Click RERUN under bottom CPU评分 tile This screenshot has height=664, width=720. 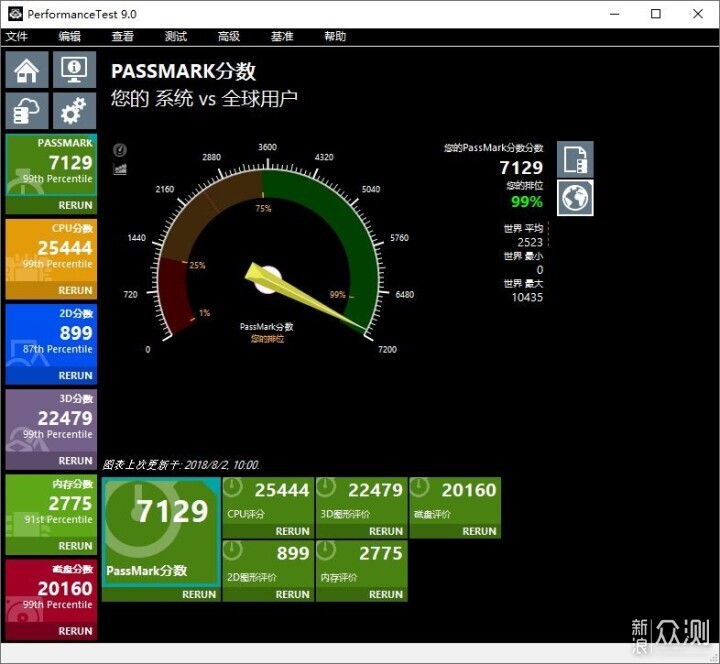point(292,531)
